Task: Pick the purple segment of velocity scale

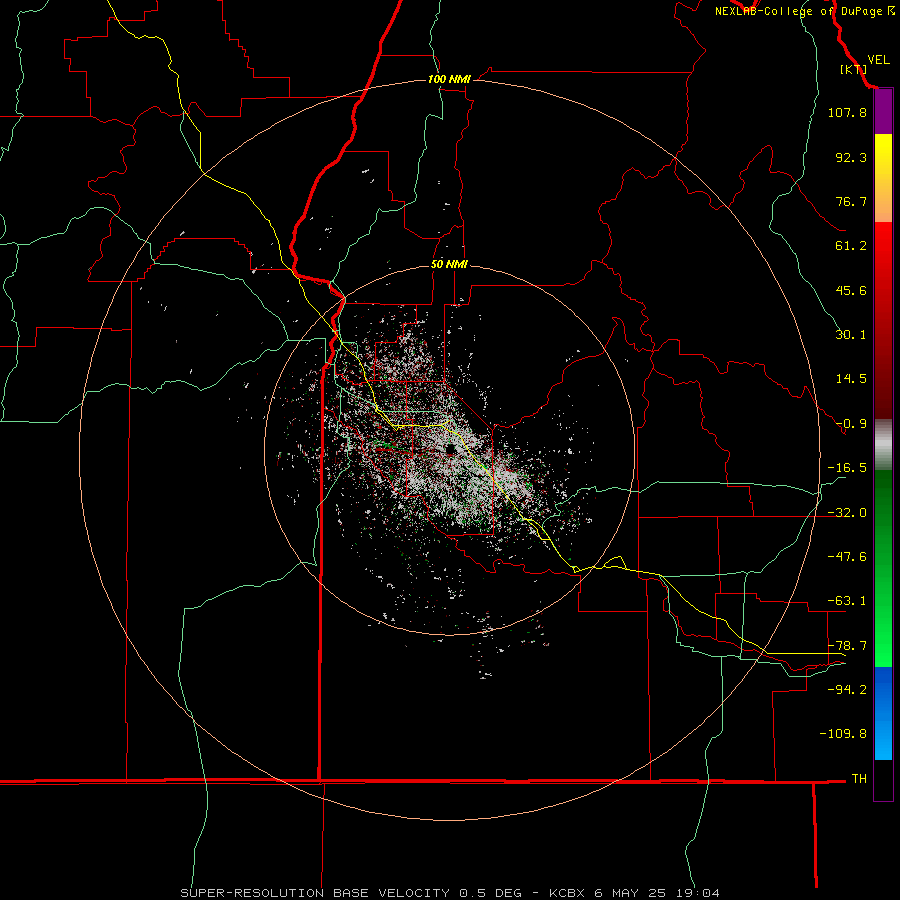Action: [883, 112]
